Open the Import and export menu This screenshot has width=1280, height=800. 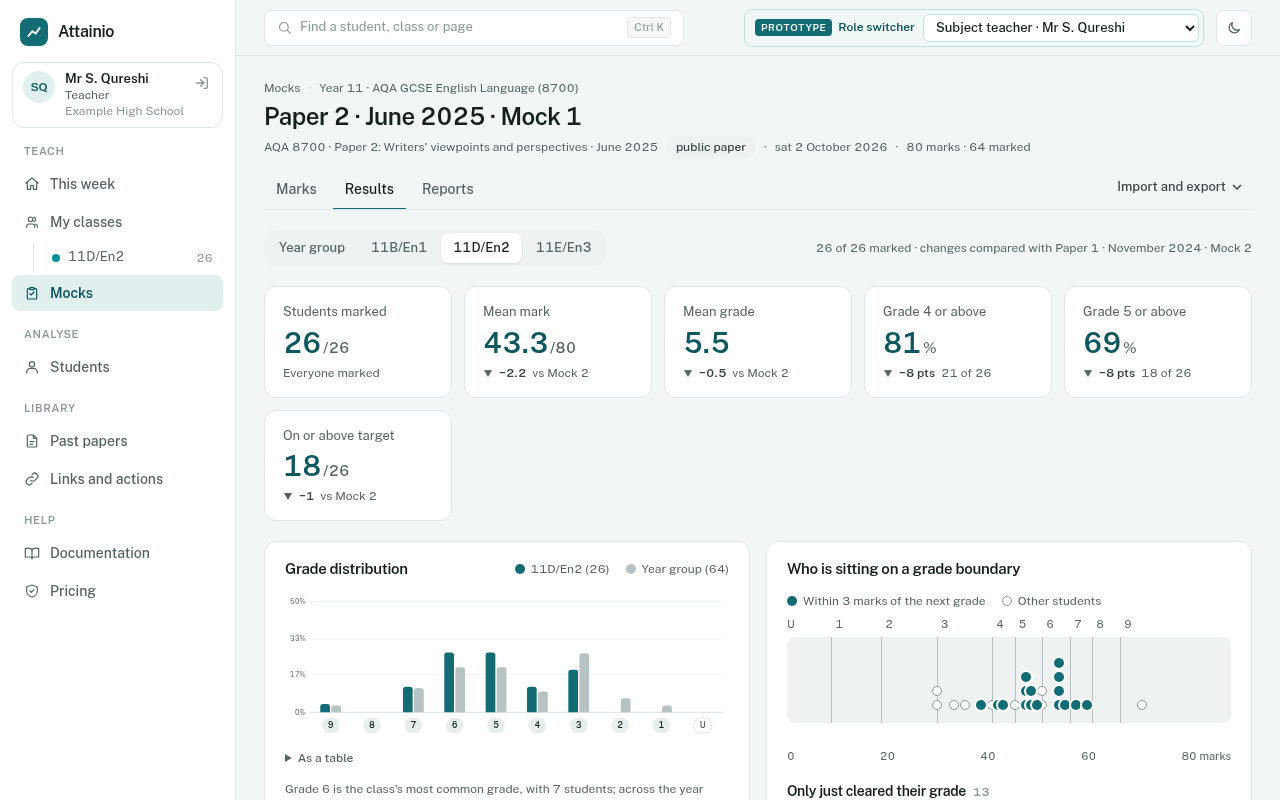(x=1180, y=187)
